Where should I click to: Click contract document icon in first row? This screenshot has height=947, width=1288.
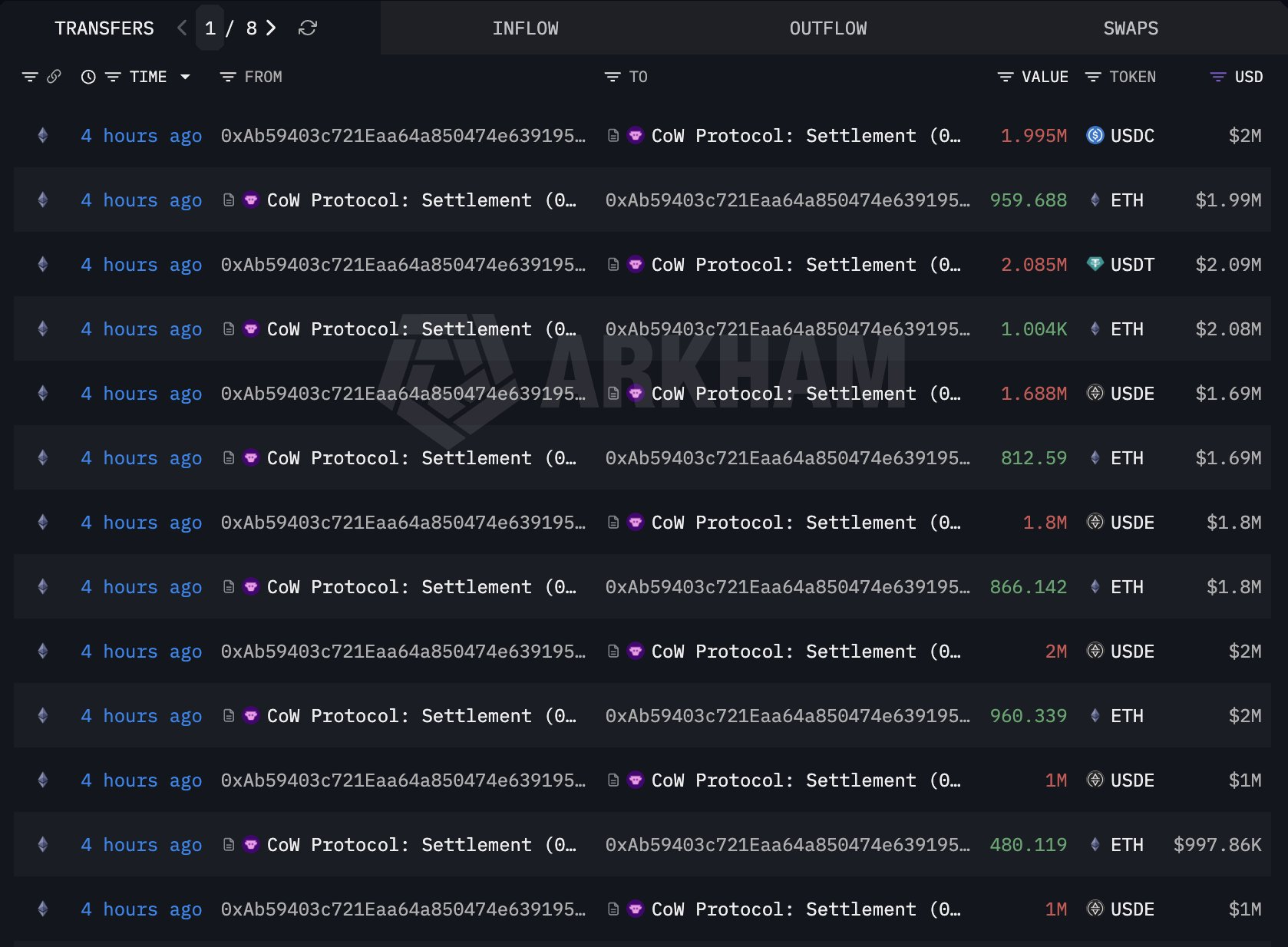(613, 136)
